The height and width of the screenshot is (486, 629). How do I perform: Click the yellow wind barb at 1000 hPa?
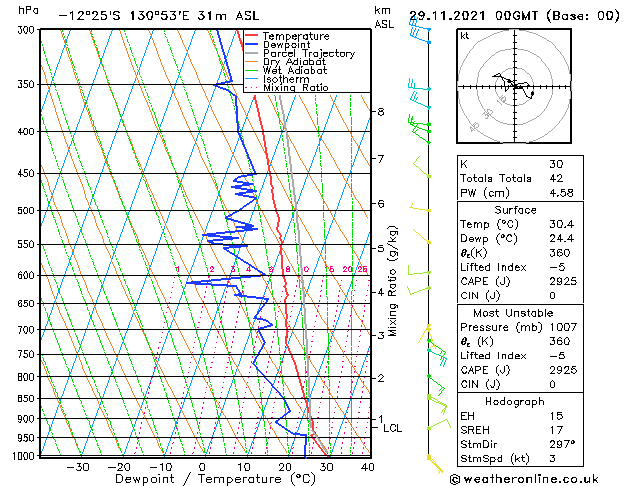coord(435,464)
